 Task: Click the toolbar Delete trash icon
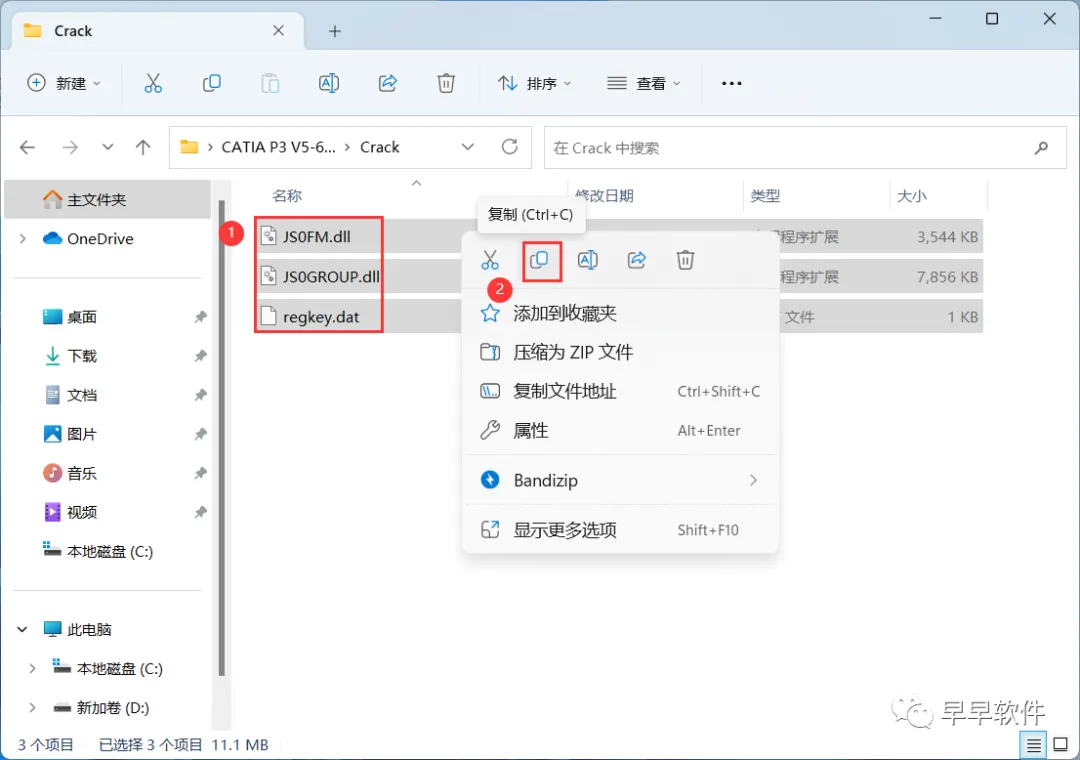point(446,83)
